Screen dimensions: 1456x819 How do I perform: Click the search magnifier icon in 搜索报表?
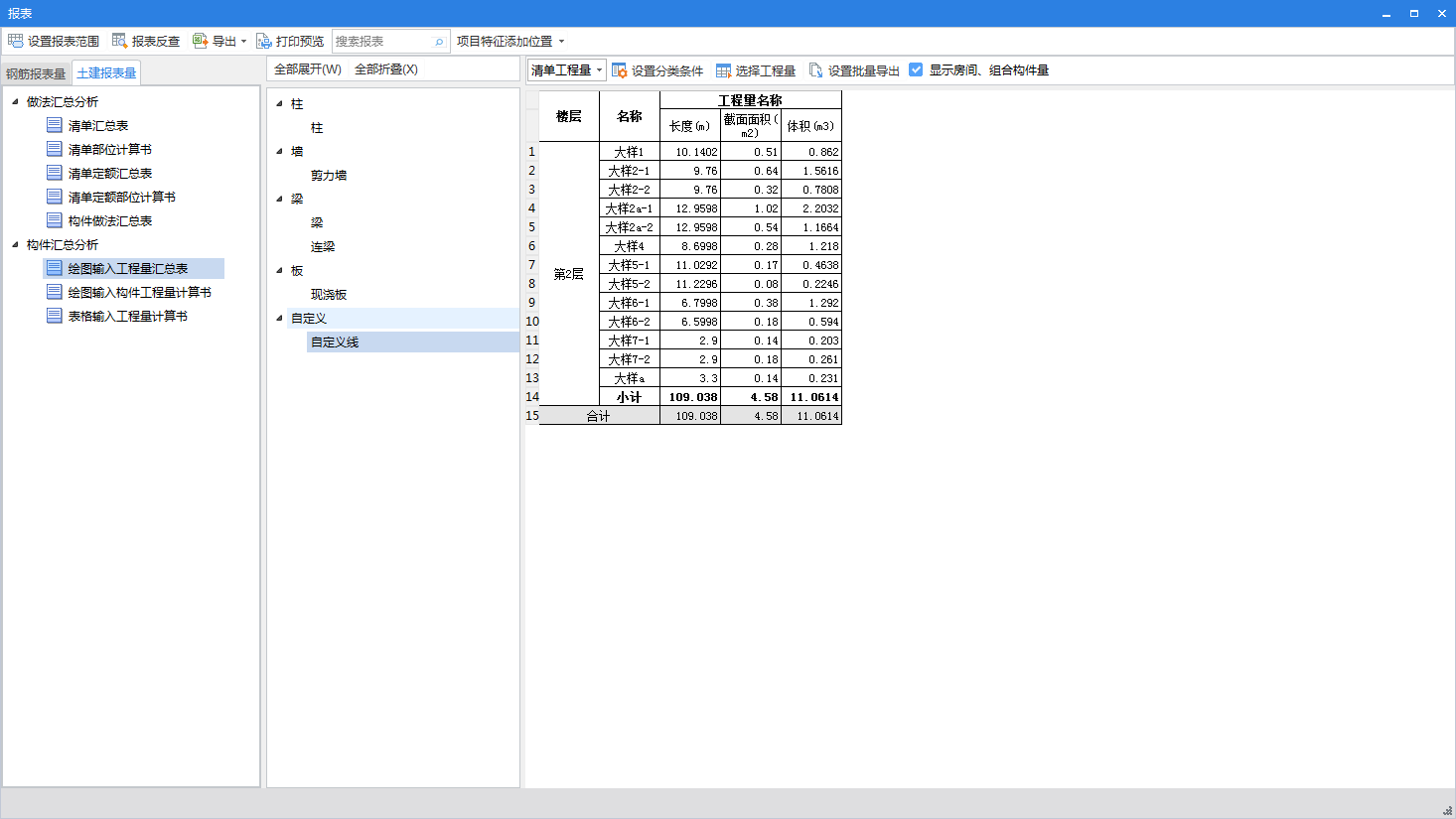[439, 42]
